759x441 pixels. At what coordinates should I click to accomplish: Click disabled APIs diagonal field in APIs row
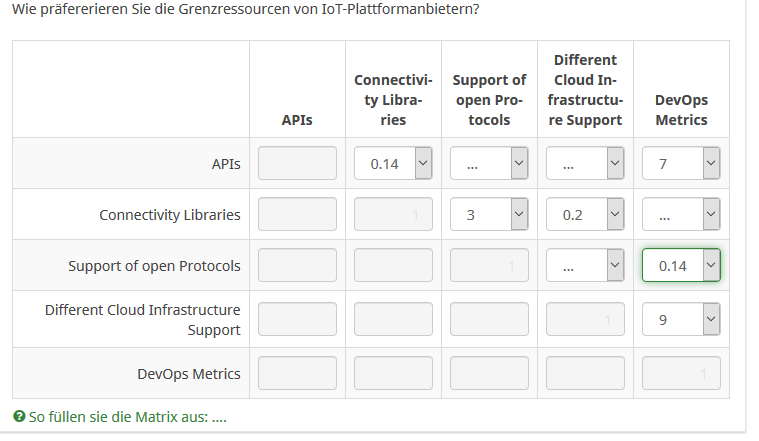[x=297, y=163]
